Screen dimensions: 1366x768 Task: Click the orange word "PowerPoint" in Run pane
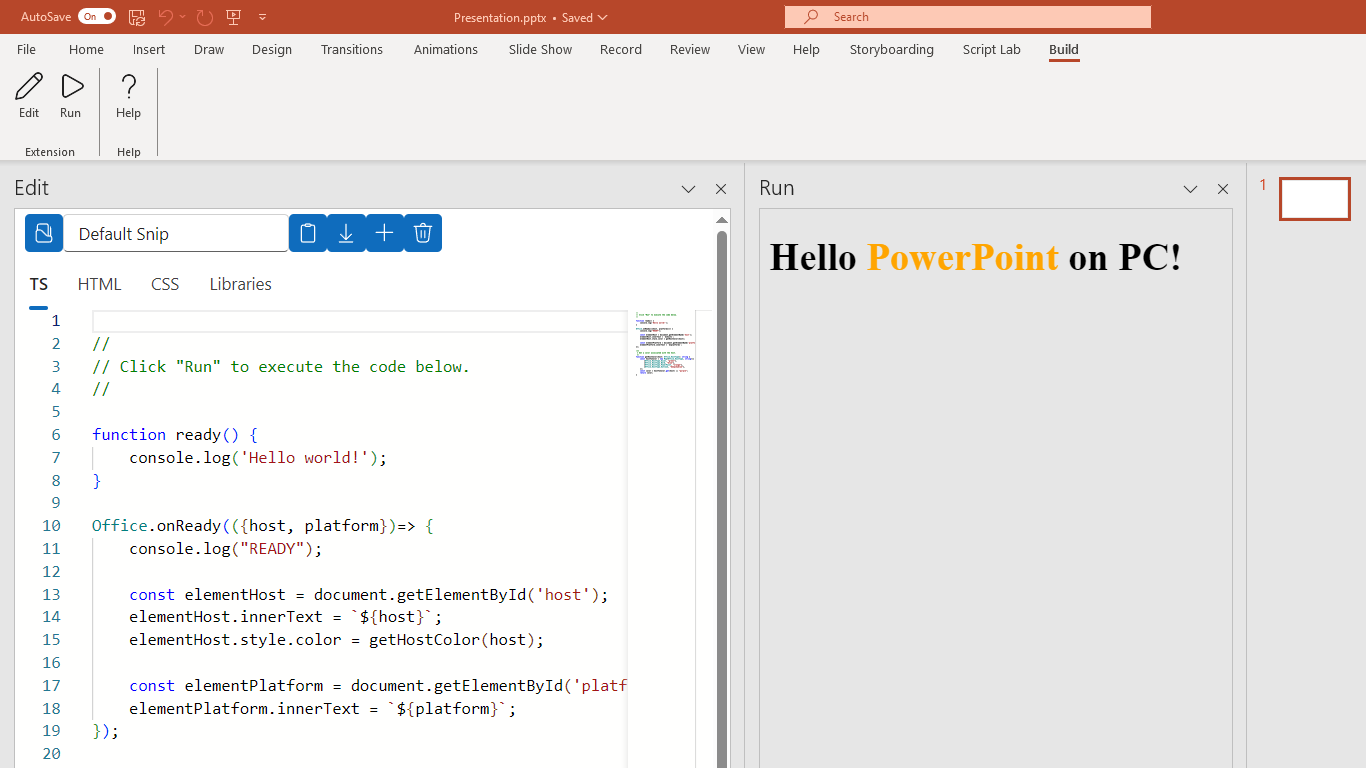click(963, 257)
